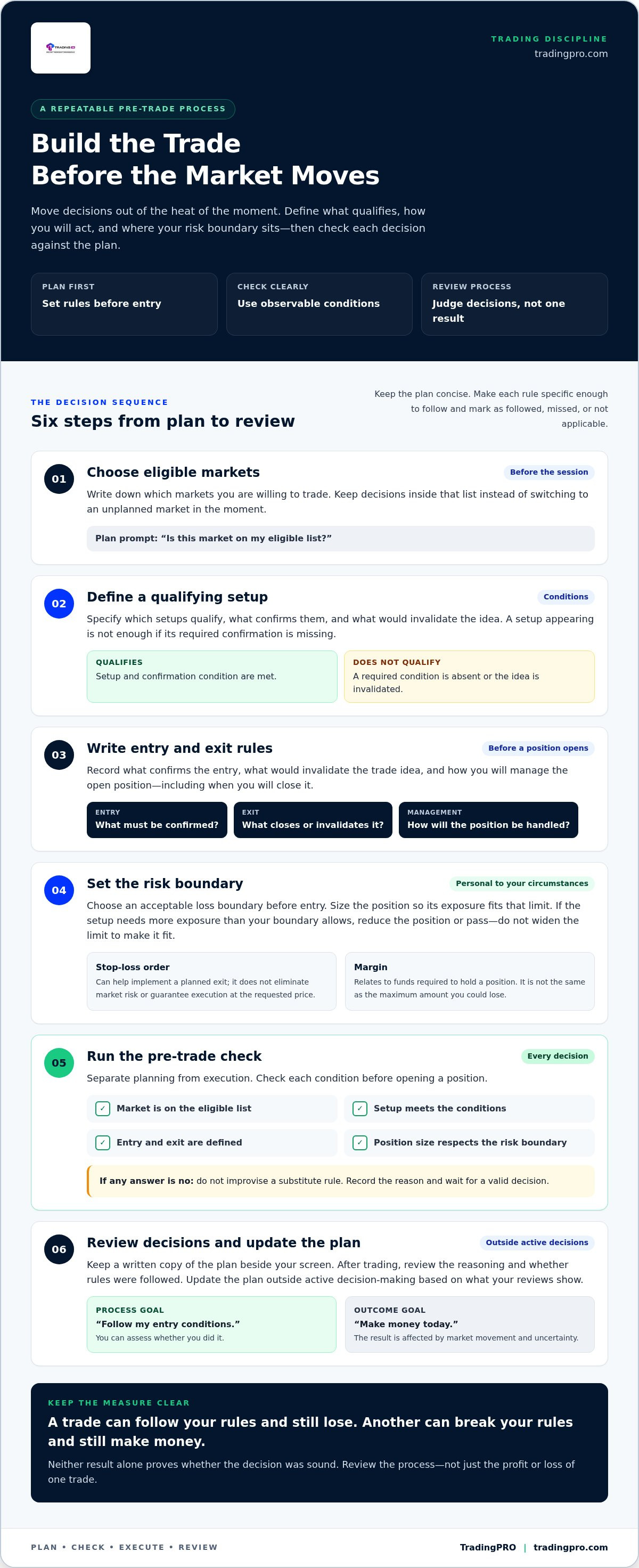This screenshot has width=639, height=1568.
Task: Toggle Market is on the eligible list checkbox
Action: (x=103, y=1109)
